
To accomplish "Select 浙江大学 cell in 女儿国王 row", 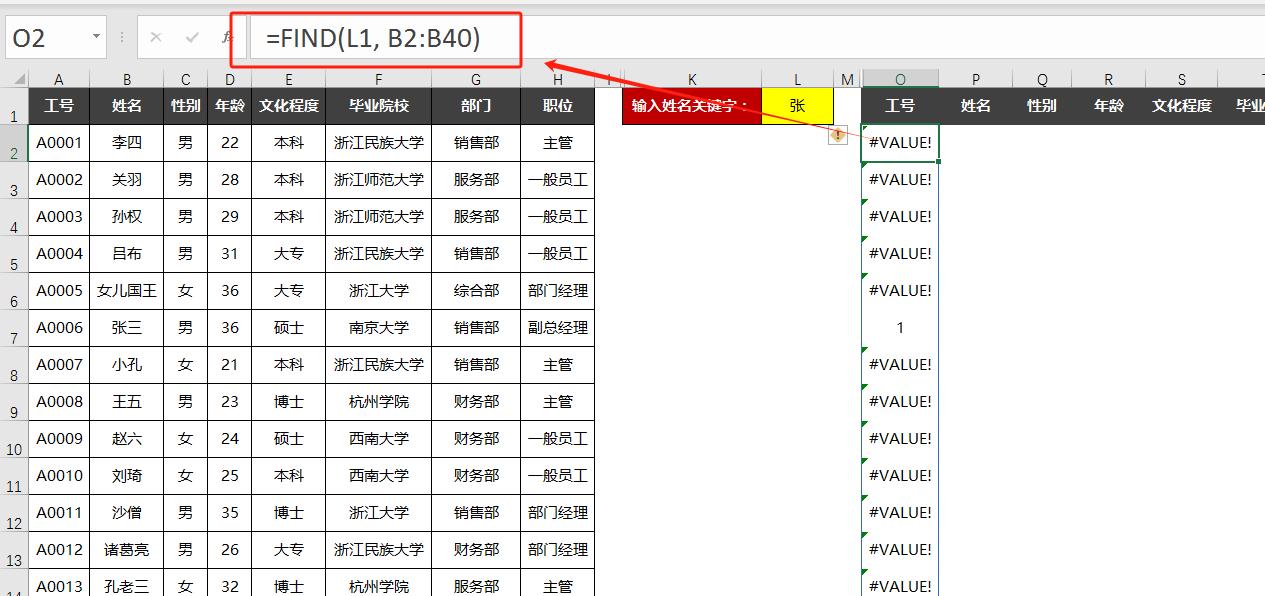I will pos(379,290).
